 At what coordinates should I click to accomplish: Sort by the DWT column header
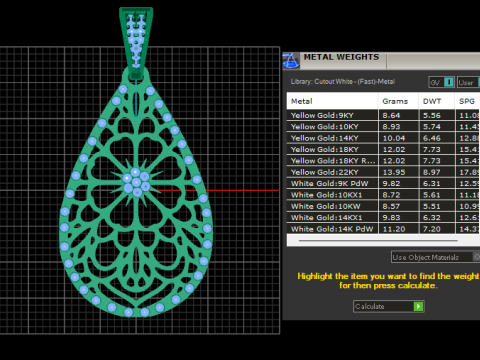436,101
